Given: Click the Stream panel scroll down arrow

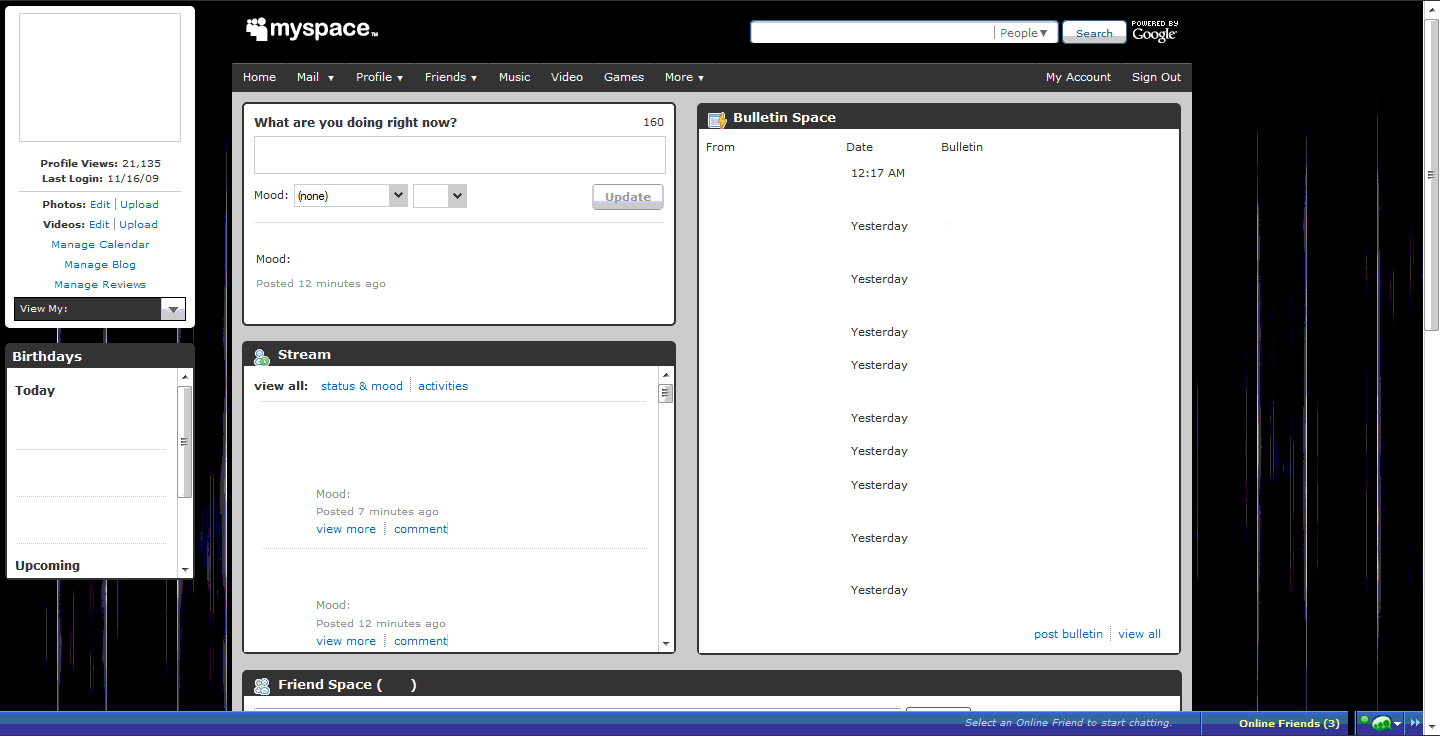Looking at the screenshot, I should [x=666, y=645].
